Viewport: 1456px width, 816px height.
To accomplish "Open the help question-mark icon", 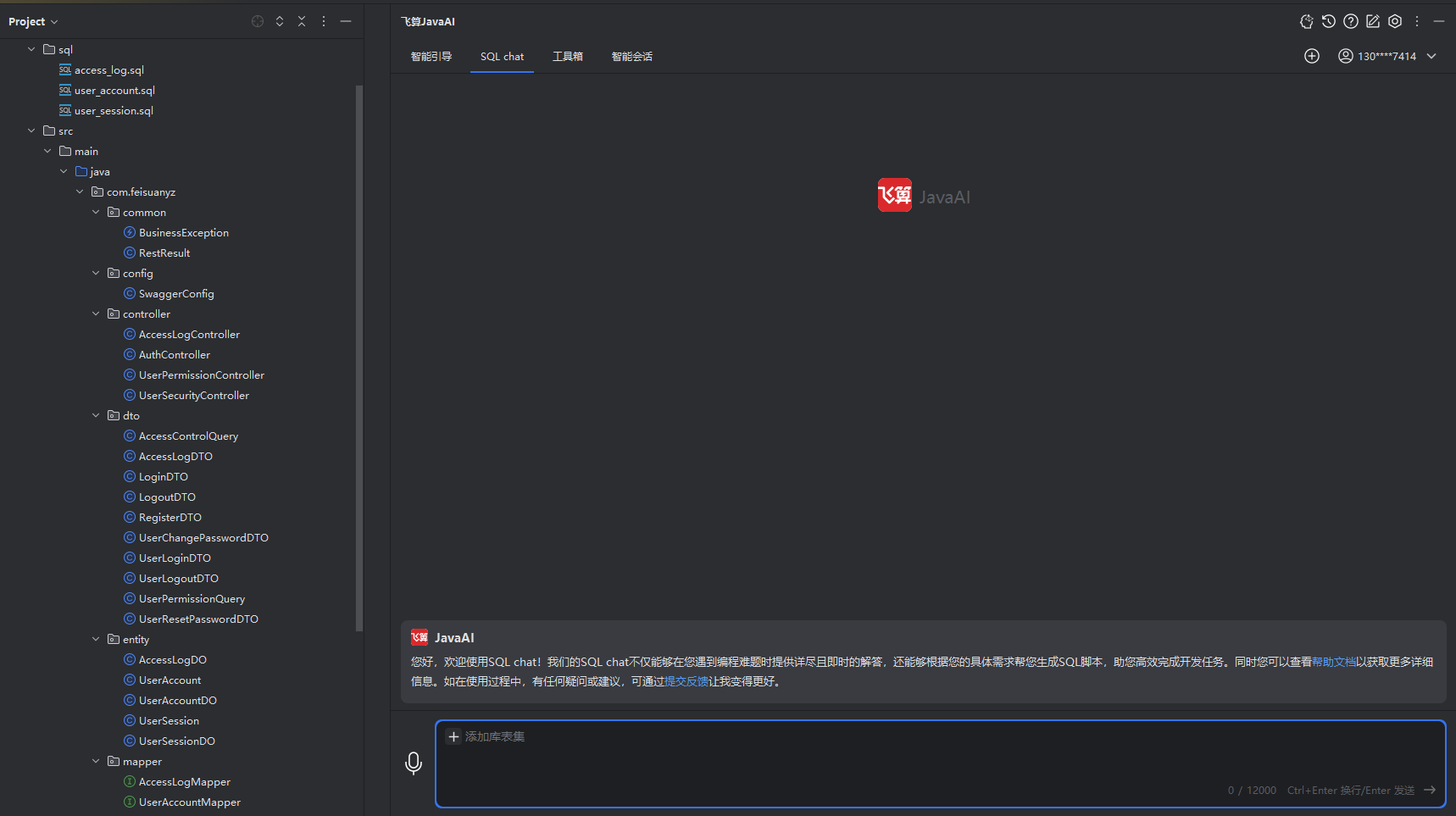I will [1351, 21].
